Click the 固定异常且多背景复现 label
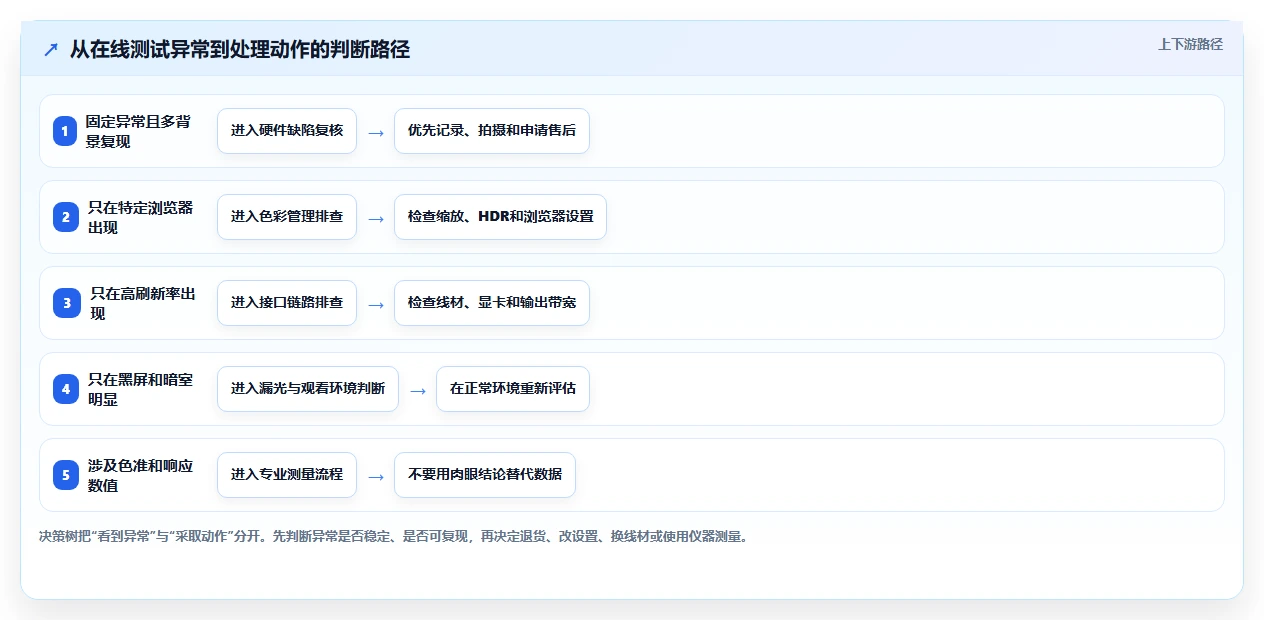This screenshot has height=620, width=1264. (138, 131)
